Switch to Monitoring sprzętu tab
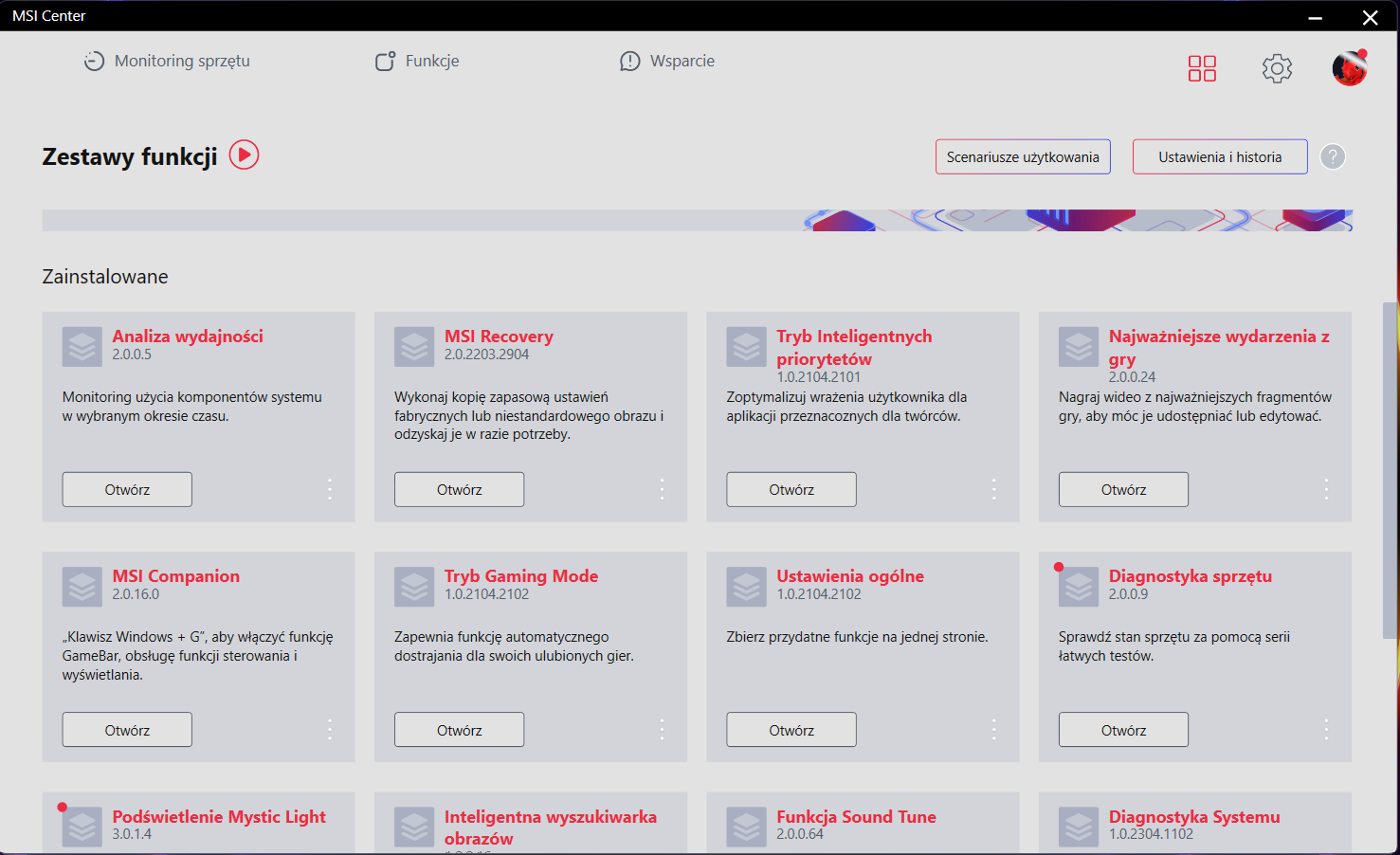This screenshot has width=1400, height=855. (x=168, y=62)
